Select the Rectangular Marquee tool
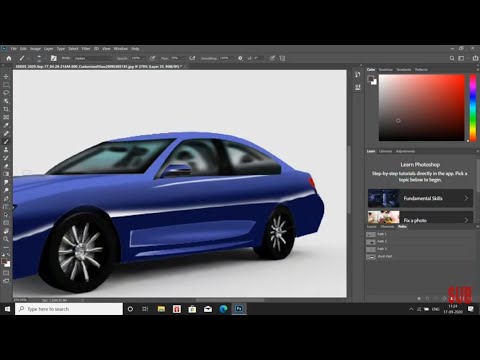The width and height of the screenshot is (480, 360). (x=6, y=85)
